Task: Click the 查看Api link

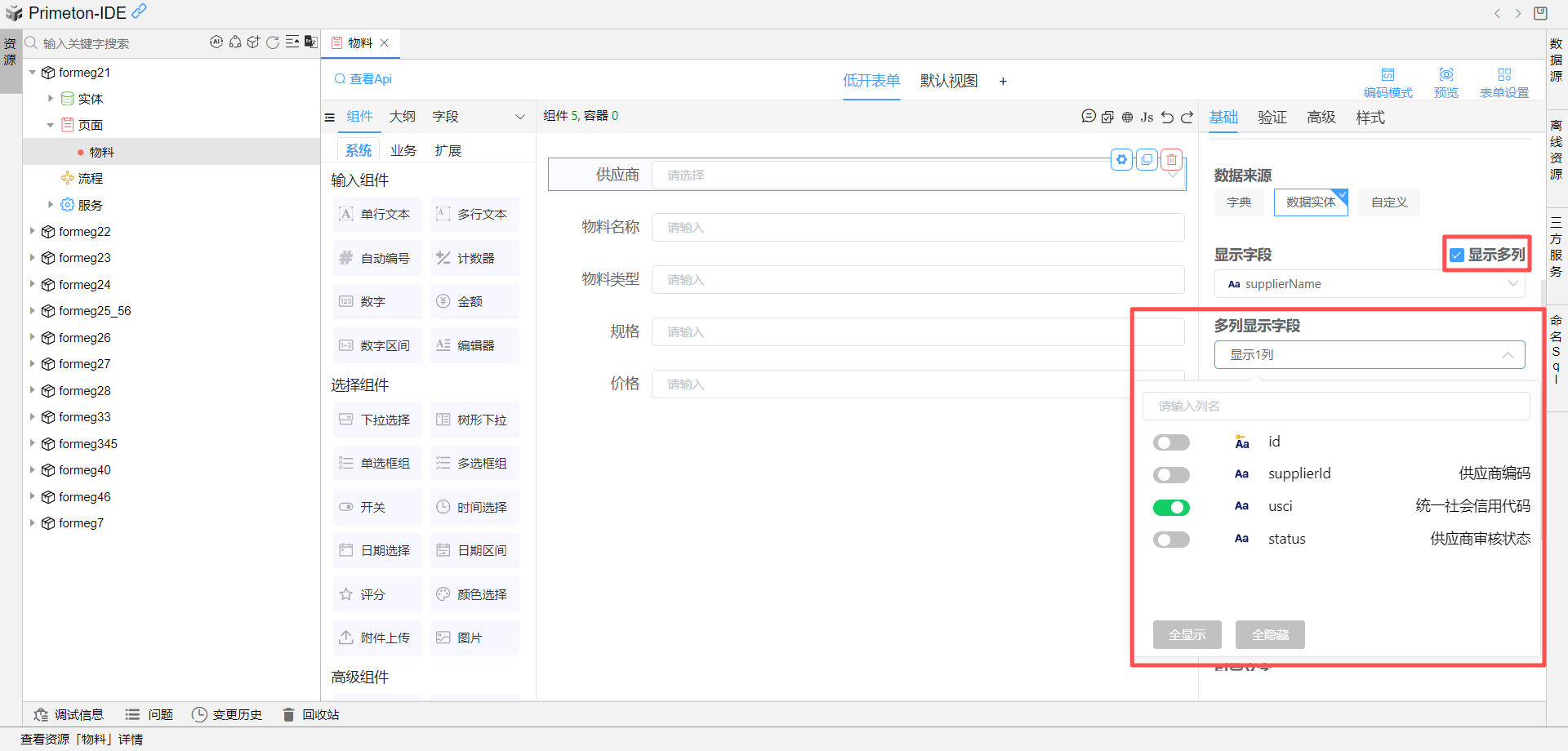Action: pos(363,79)
